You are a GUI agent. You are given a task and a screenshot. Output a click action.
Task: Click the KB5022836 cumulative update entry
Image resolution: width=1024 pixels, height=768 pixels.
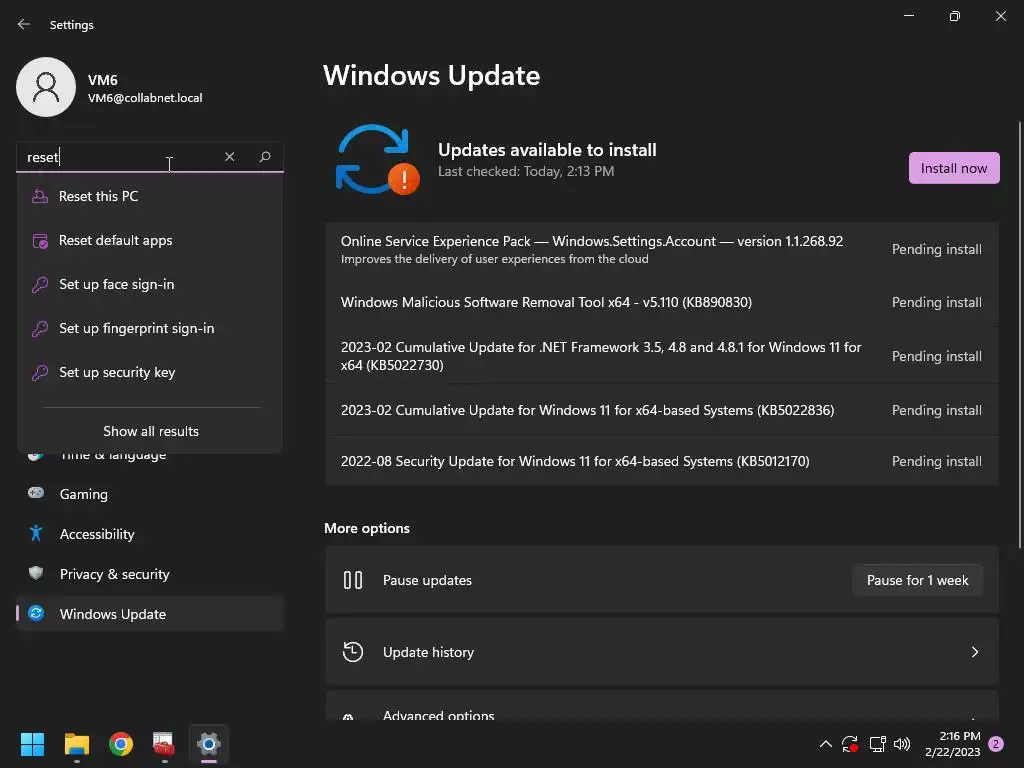click(662, 410)
